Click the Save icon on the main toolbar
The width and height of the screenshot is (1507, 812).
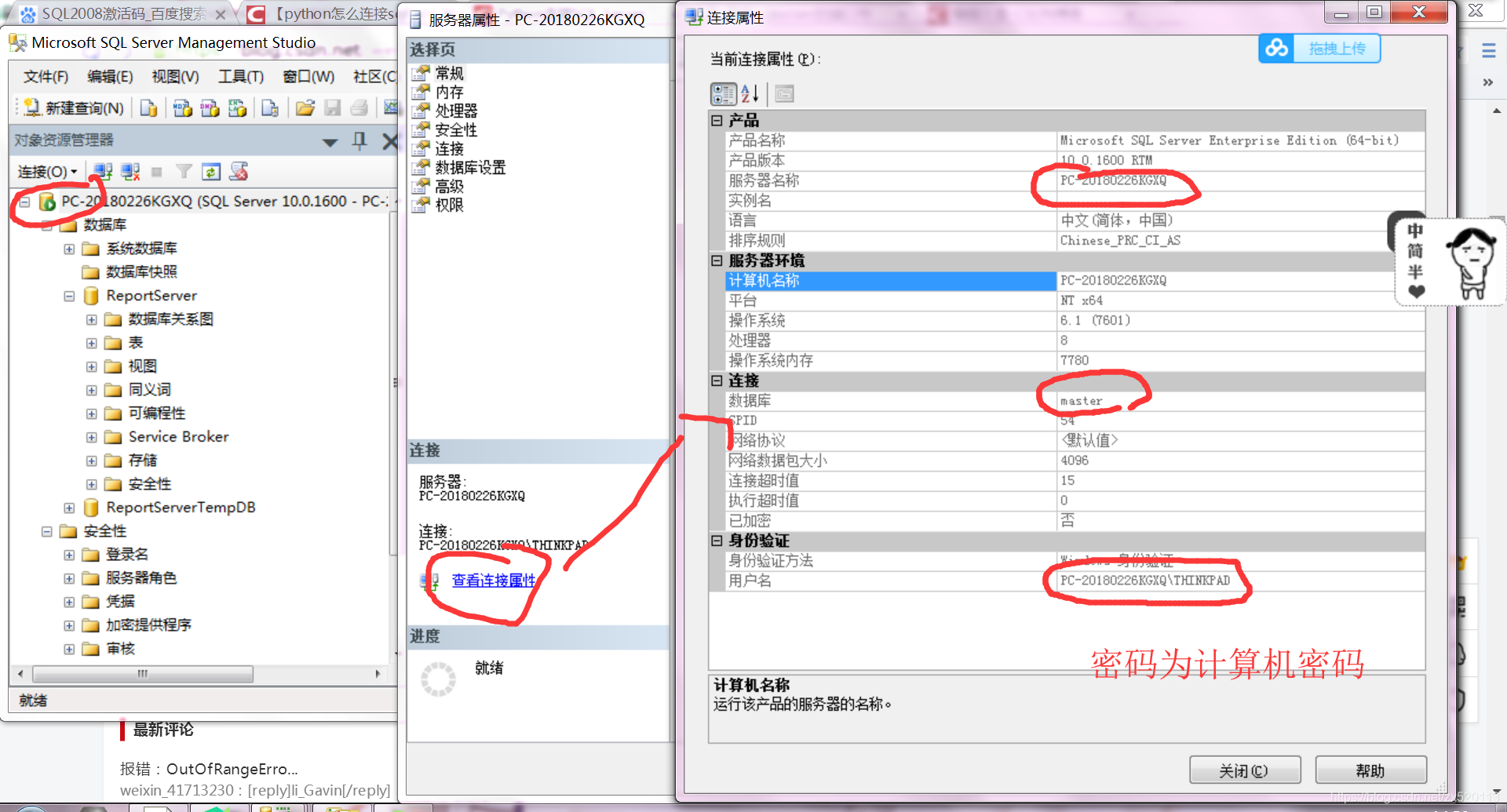coord(333,107)
